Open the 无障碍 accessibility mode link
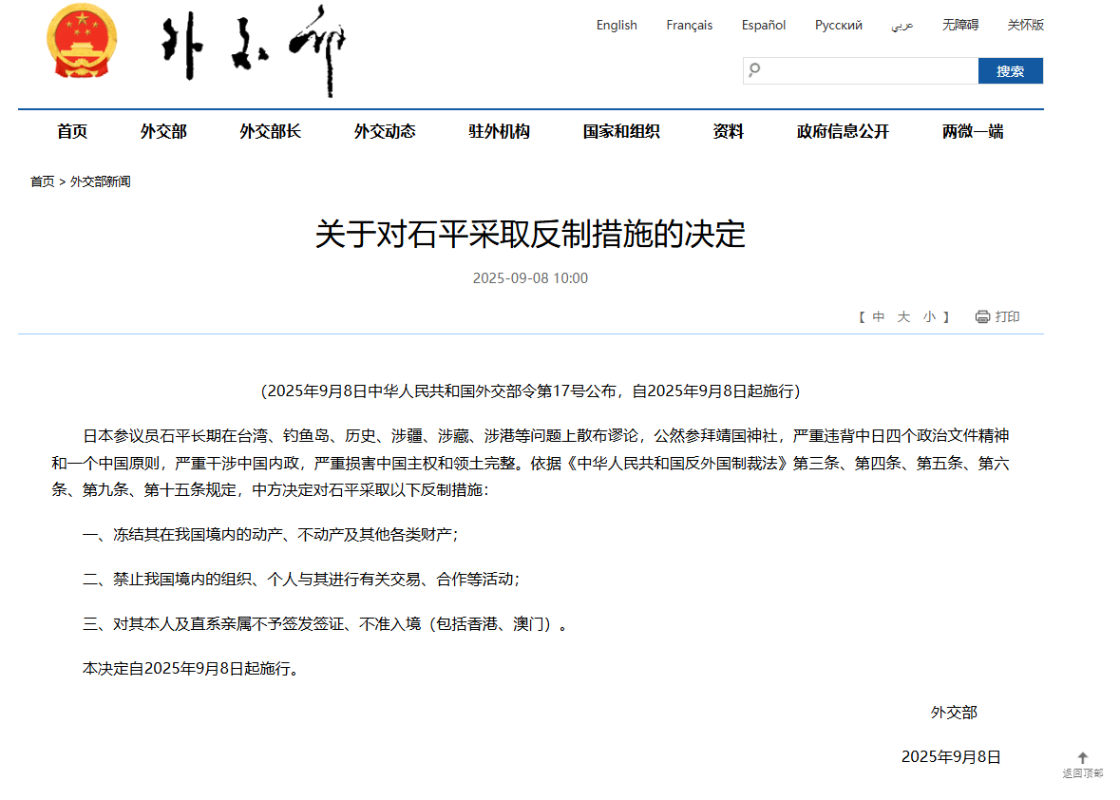This screenshot has width=1120, height=800. pyautogui.click(x=960, y=25)
